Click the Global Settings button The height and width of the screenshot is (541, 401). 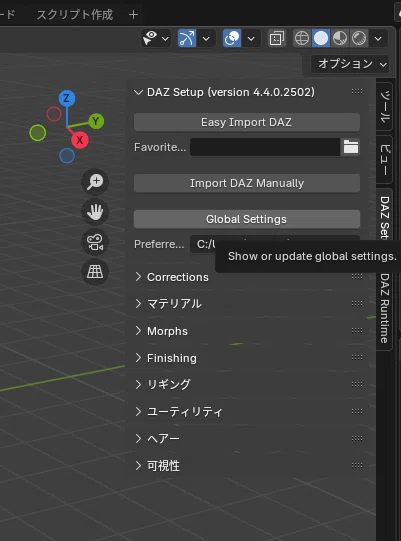pyautogui.click(x=247, y=219)
